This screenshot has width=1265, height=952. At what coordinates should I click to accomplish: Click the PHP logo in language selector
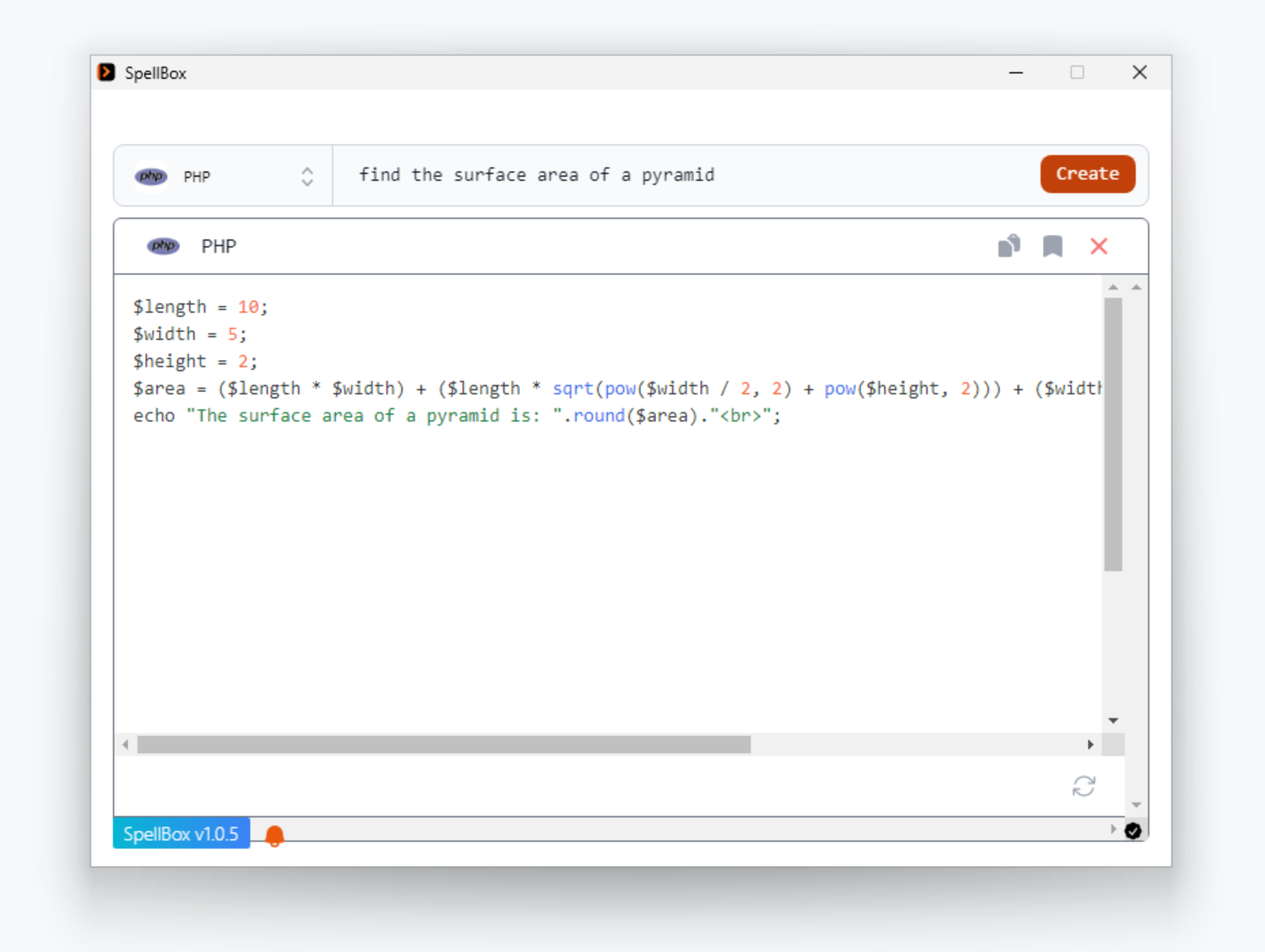(151, 177)
